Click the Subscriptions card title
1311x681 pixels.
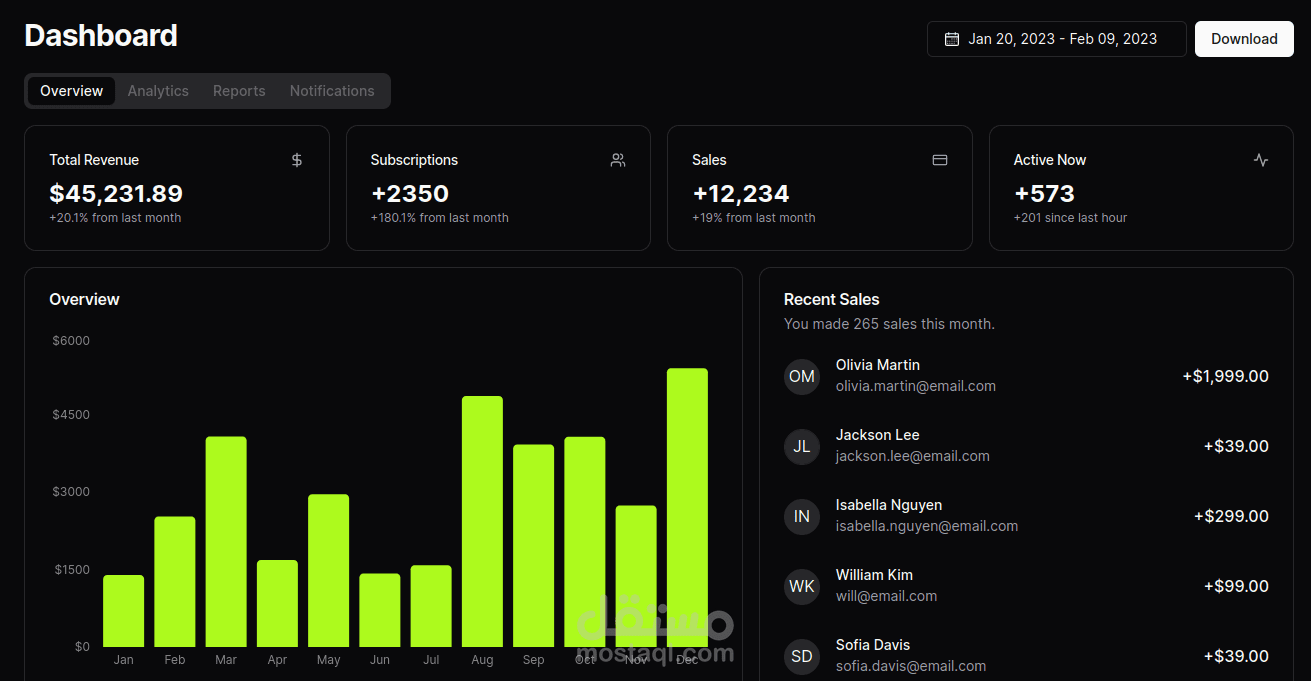pos(414,160)
